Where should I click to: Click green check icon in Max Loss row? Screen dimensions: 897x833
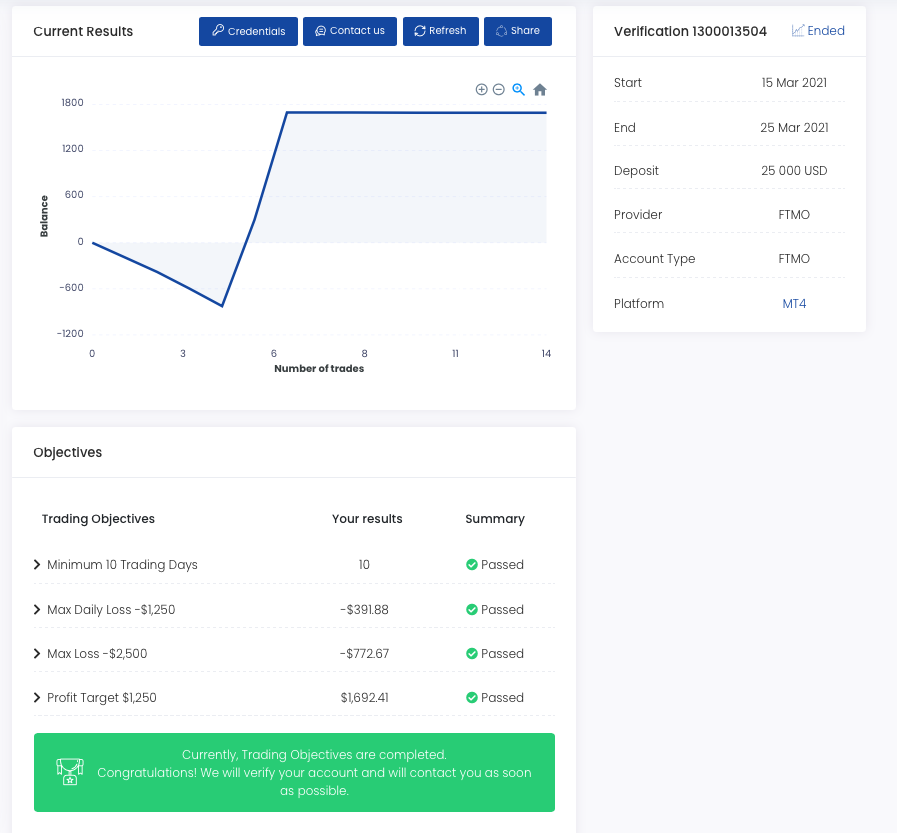[x=472, y=654]
